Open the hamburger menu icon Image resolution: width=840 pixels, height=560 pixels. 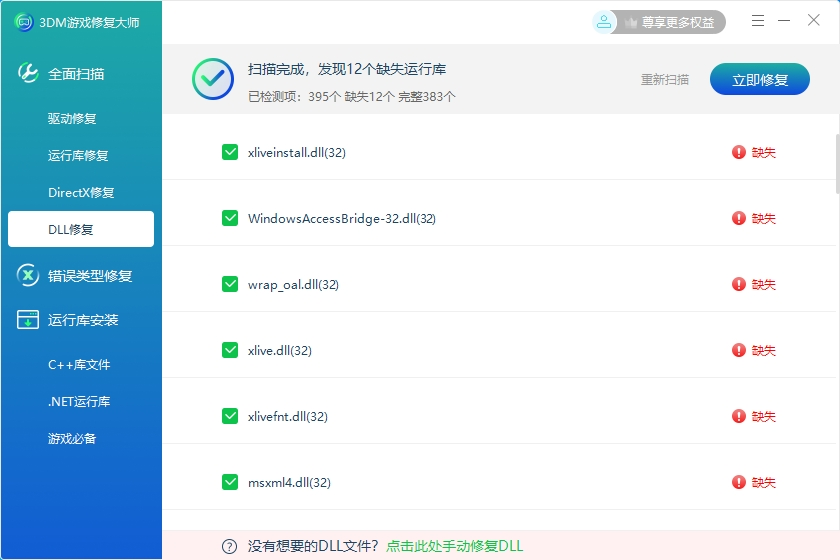click(x=758, y=20)
